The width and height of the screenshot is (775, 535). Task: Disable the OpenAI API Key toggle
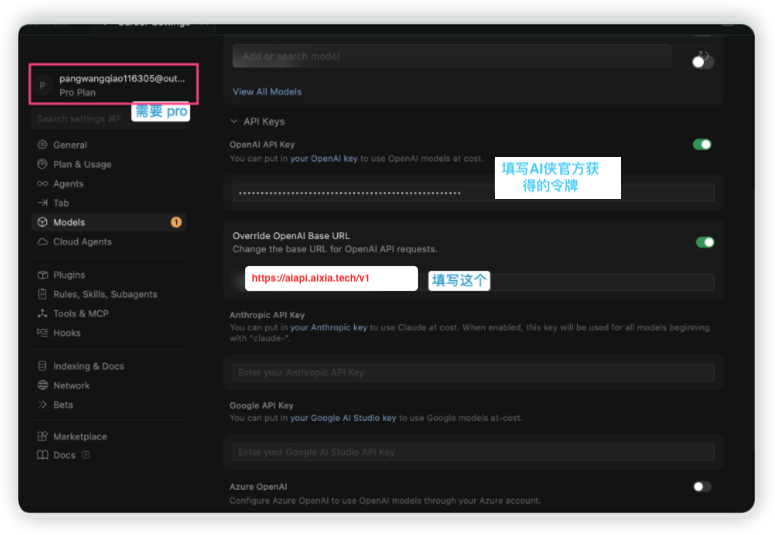pyautogui.click(x=703, y=144)
